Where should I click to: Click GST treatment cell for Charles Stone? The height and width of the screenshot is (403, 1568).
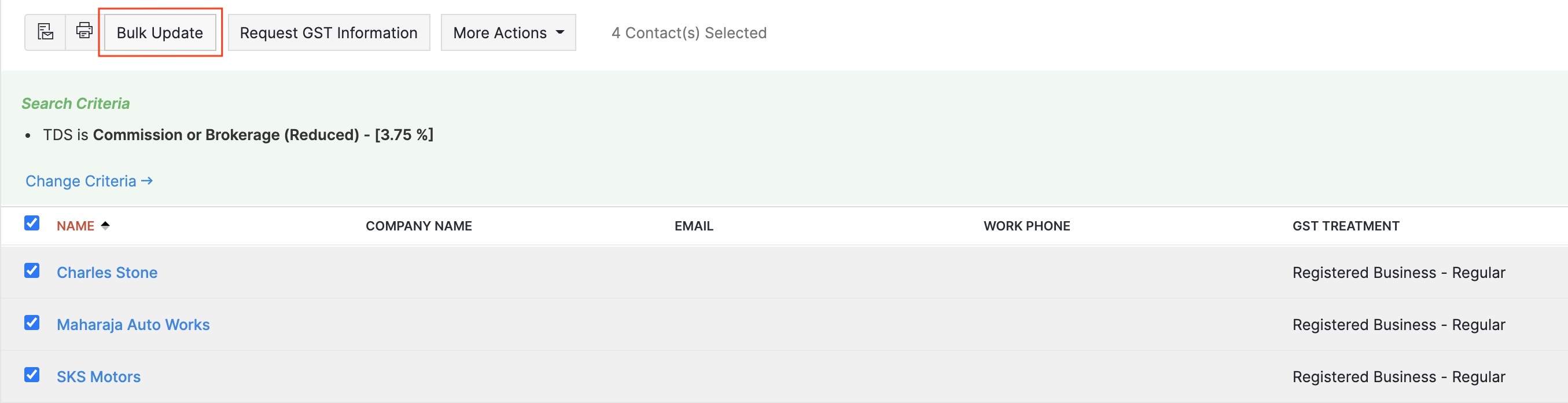click(1399, 273)
